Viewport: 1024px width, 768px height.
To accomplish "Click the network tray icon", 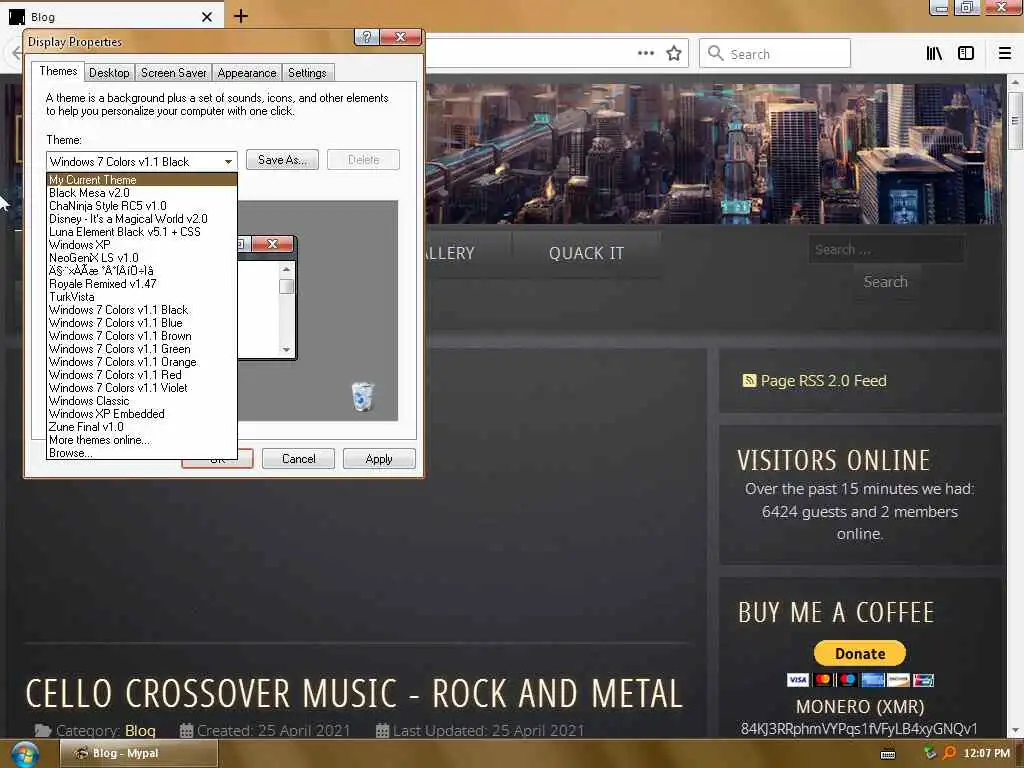I will (929, 753).
